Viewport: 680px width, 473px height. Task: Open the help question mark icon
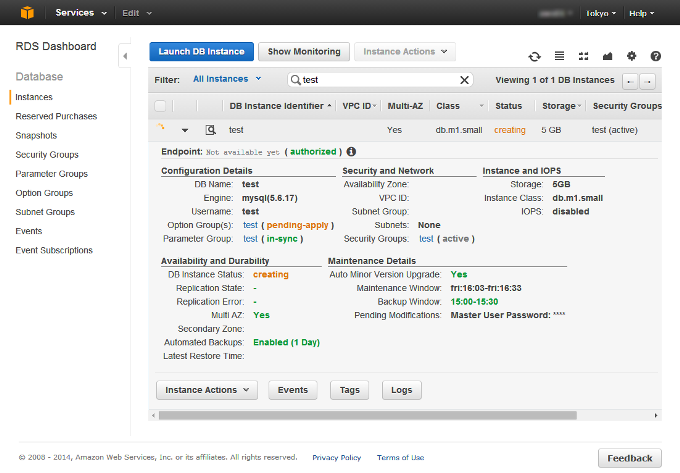coord(656,56)
